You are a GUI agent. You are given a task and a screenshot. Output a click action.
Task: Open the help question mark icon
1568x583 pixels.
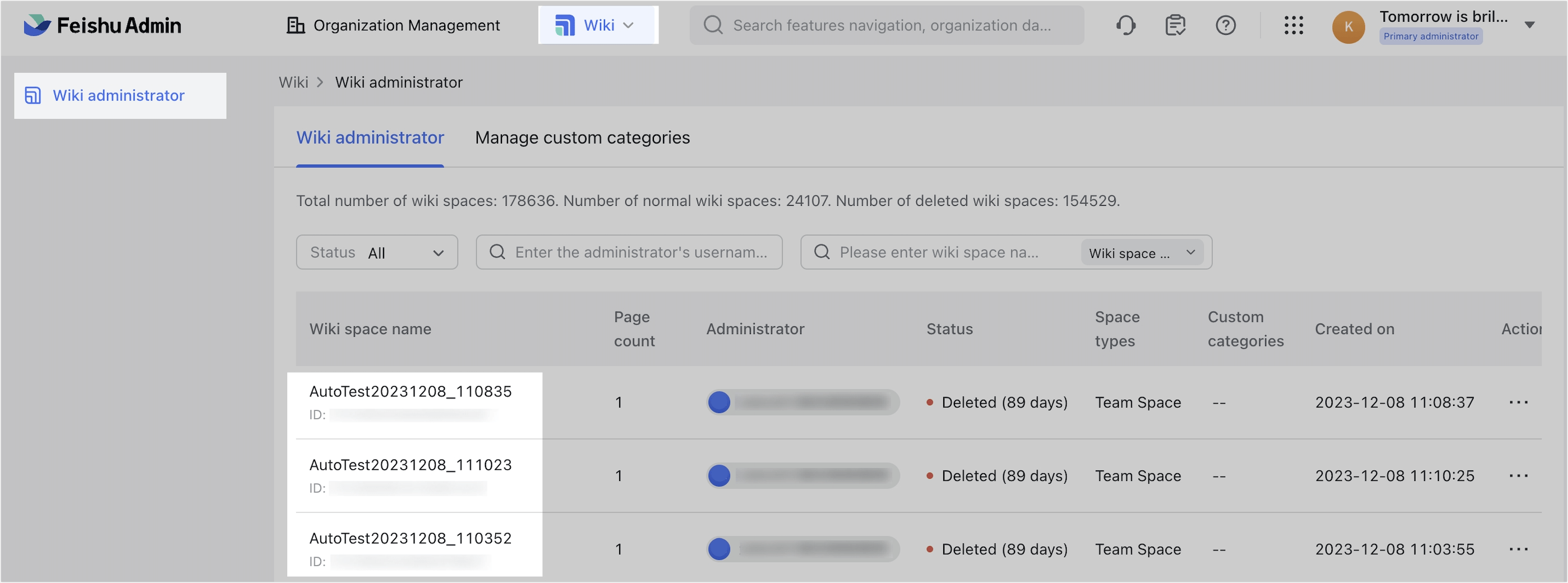(1225, 25)
